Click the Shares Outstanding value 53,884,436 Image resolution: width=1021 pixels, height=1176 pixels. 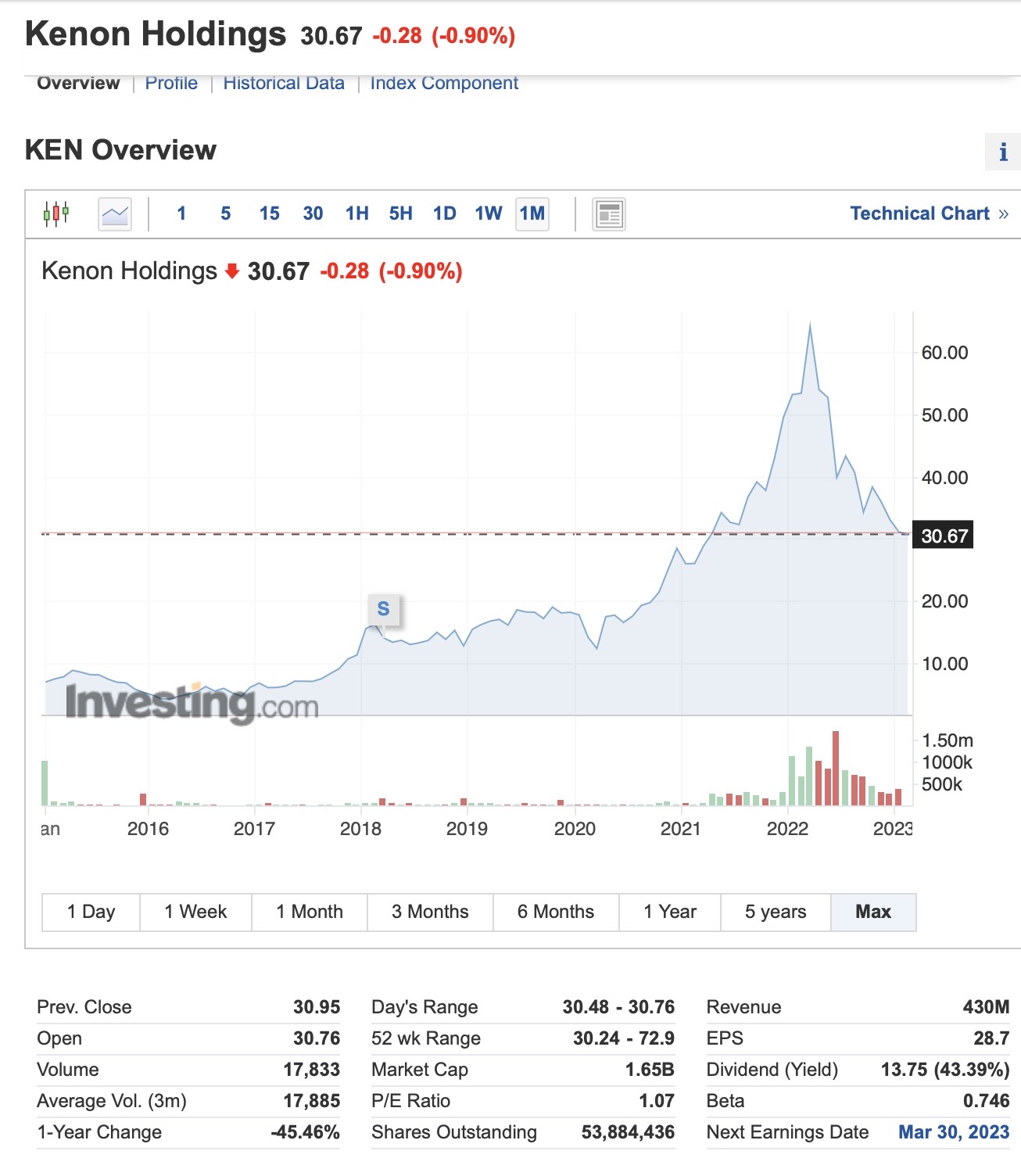click(628, 1132)
